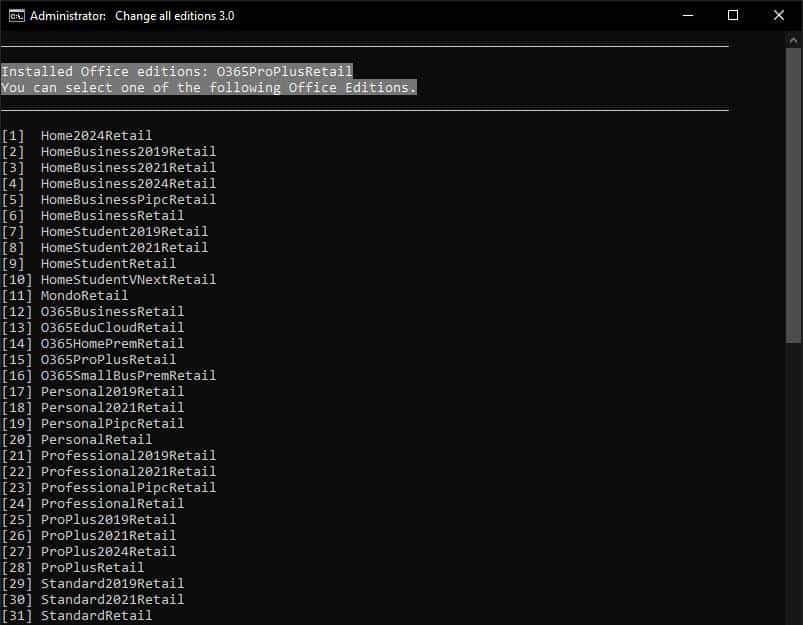Select MondoRetail edition 11

click(83, 295)
